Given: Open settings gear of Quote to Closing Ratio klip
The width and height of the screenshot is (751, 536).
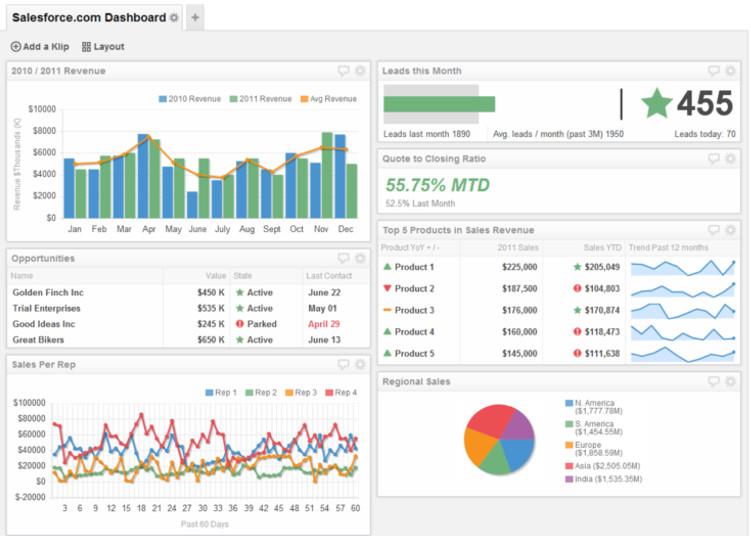Looking at the screenshot, I should [x=730, y=159].
